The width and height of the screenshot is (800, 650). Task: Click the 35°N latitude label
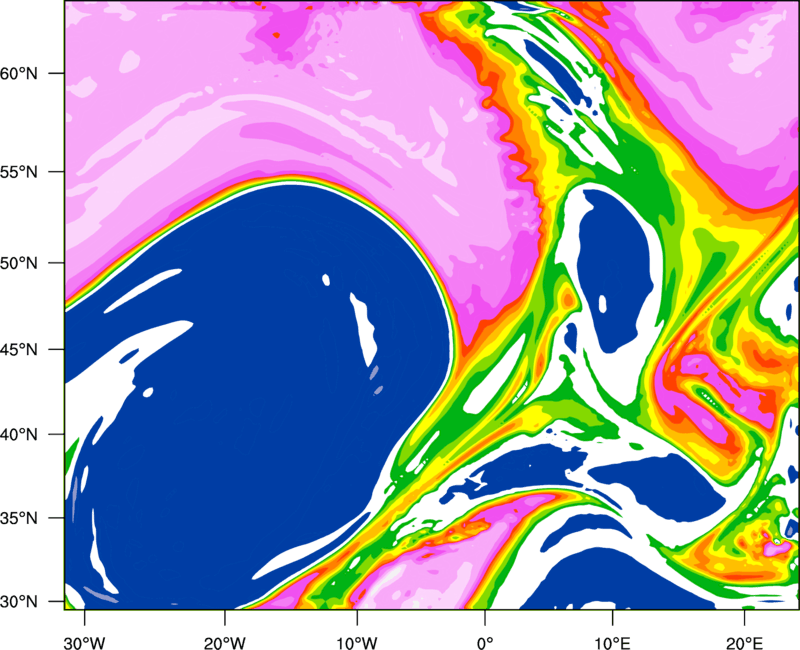pyautogui.click(x=19, y=518)
